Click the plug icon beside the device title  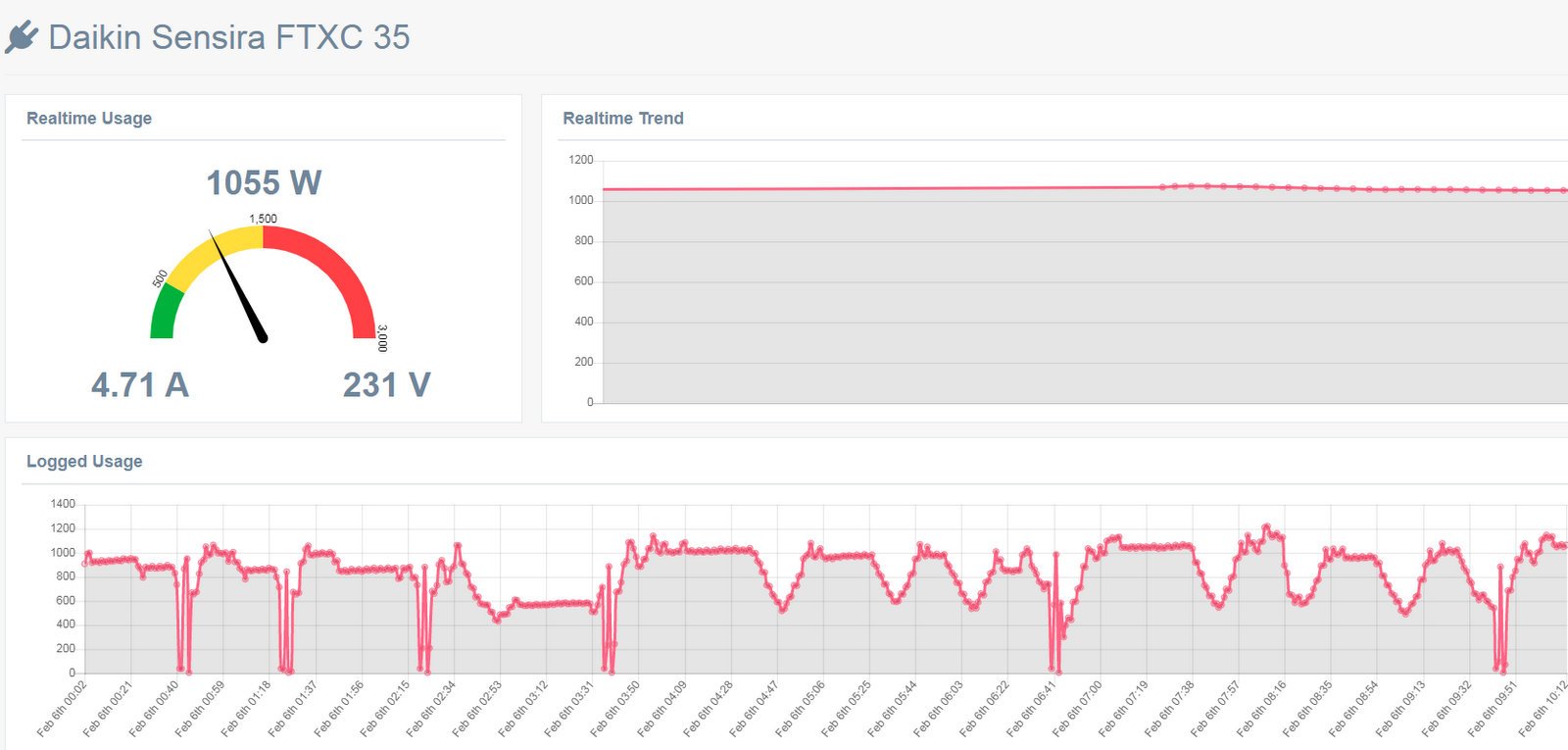[21, 37]
